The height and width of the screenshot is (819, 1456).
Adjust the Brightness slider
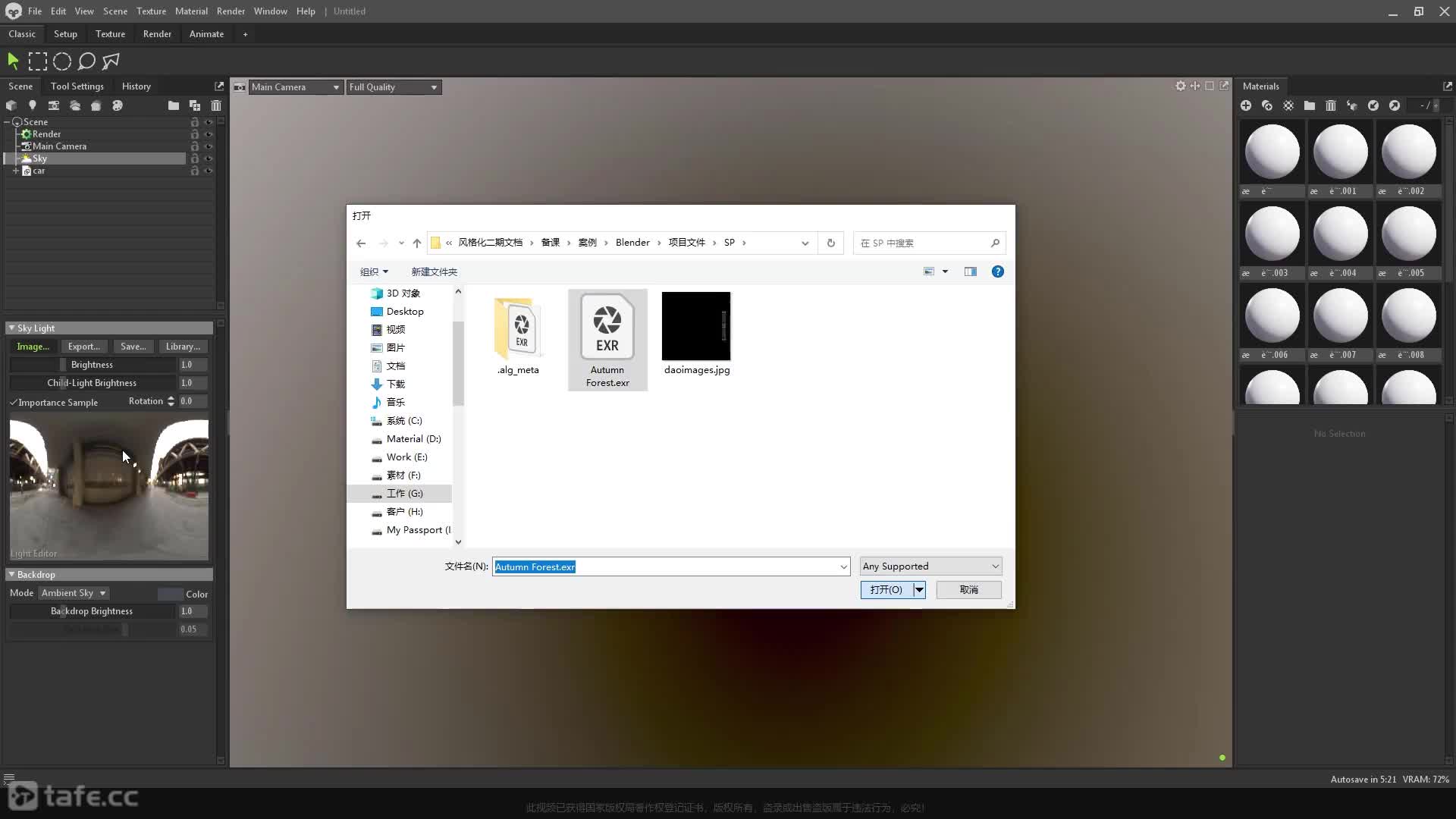coord(93,365)
